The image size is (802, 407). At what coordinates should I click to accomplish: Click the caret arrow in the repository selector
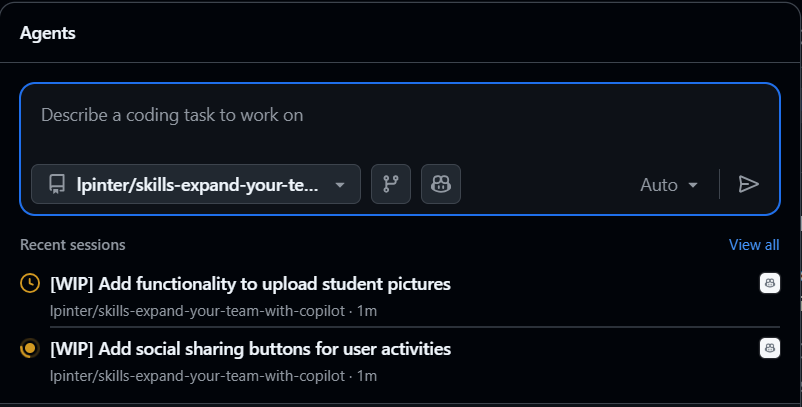point(340,185)
